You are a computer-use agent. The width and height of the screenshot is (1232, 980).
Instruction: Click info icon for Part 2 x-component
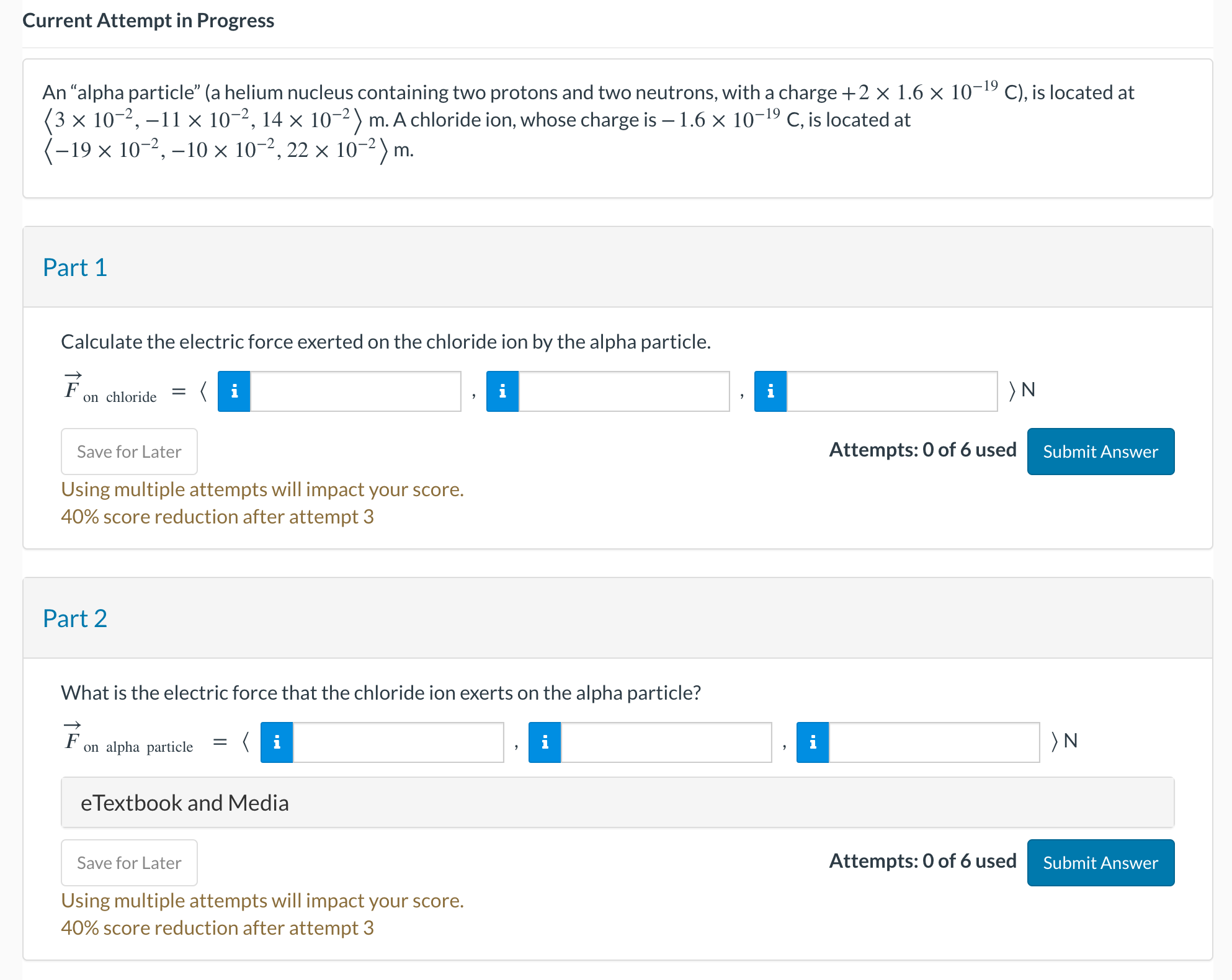(277, 742)
